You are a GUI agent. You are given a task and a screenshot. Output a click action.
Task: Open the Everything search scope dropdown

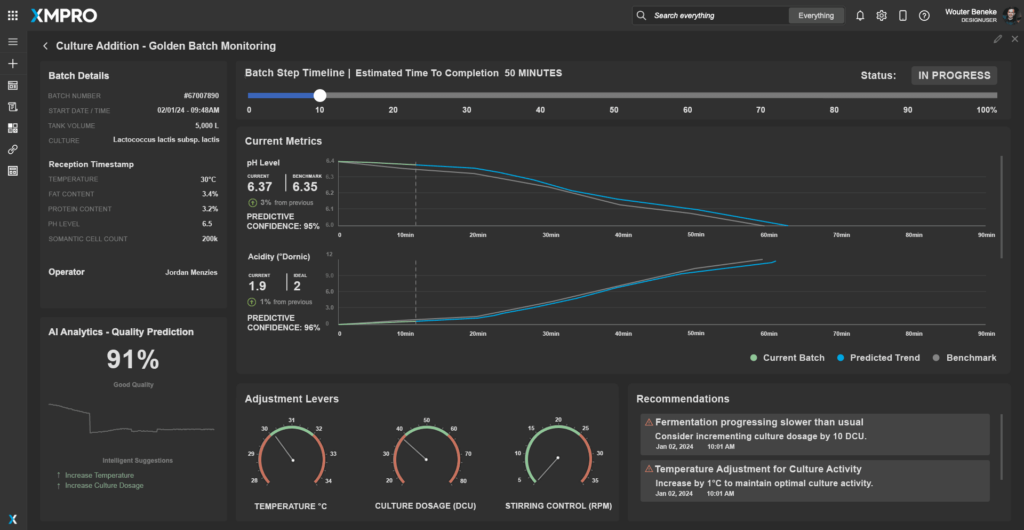(816, 16)
